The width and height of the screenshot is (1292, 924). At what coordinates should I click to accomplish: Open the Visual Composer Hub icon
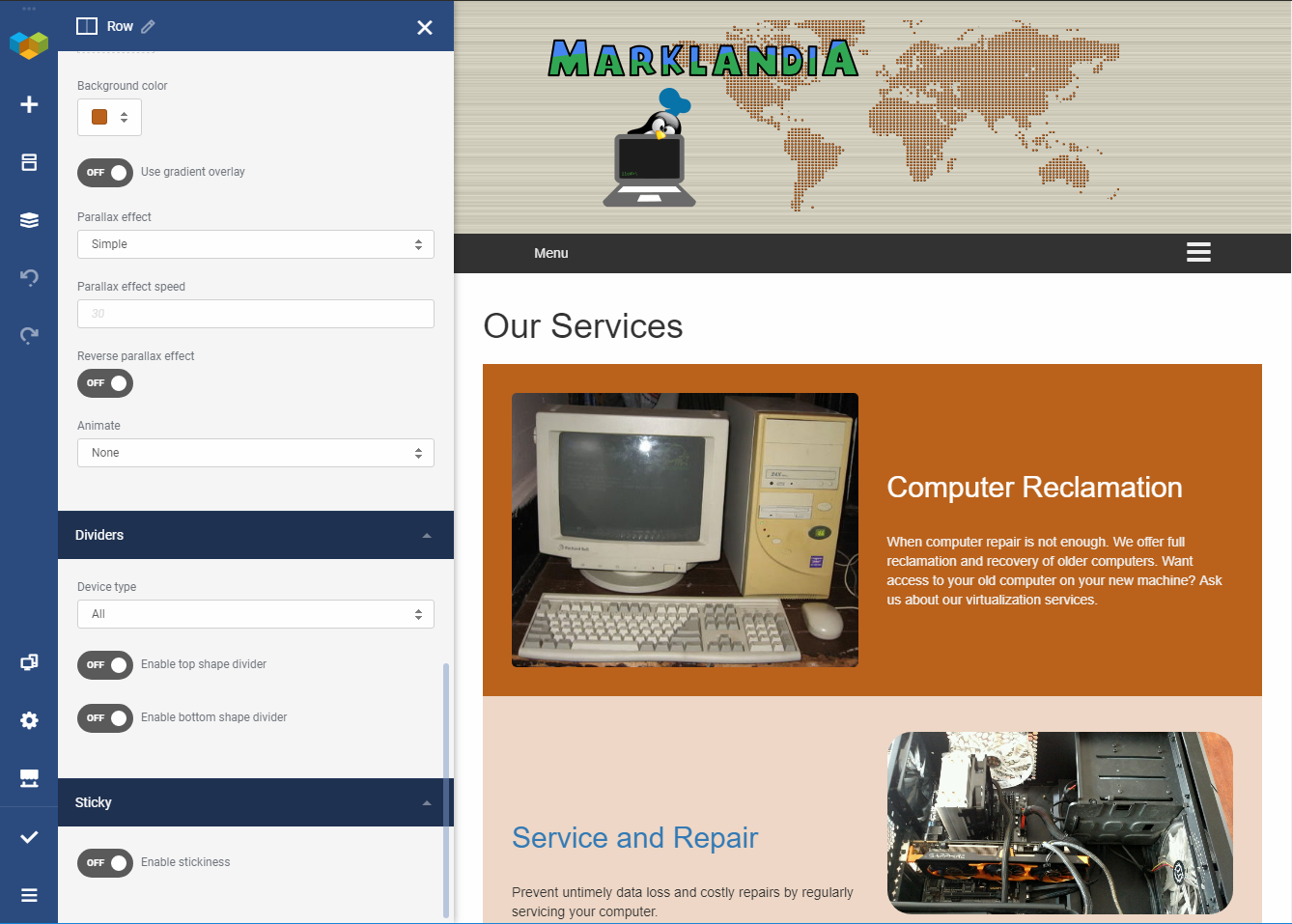[29, 778]
